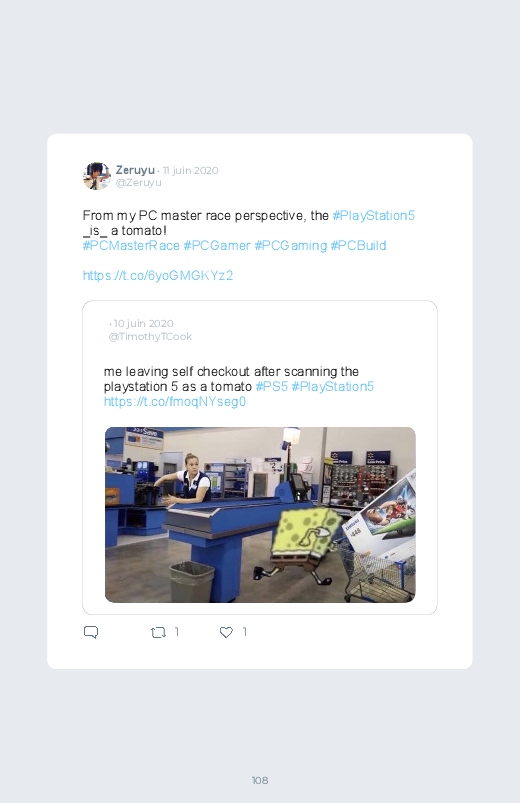Click the @TimothyTCook handle
Image resolution: width=520 pixels, height=803 pixels.
(150, 336)
